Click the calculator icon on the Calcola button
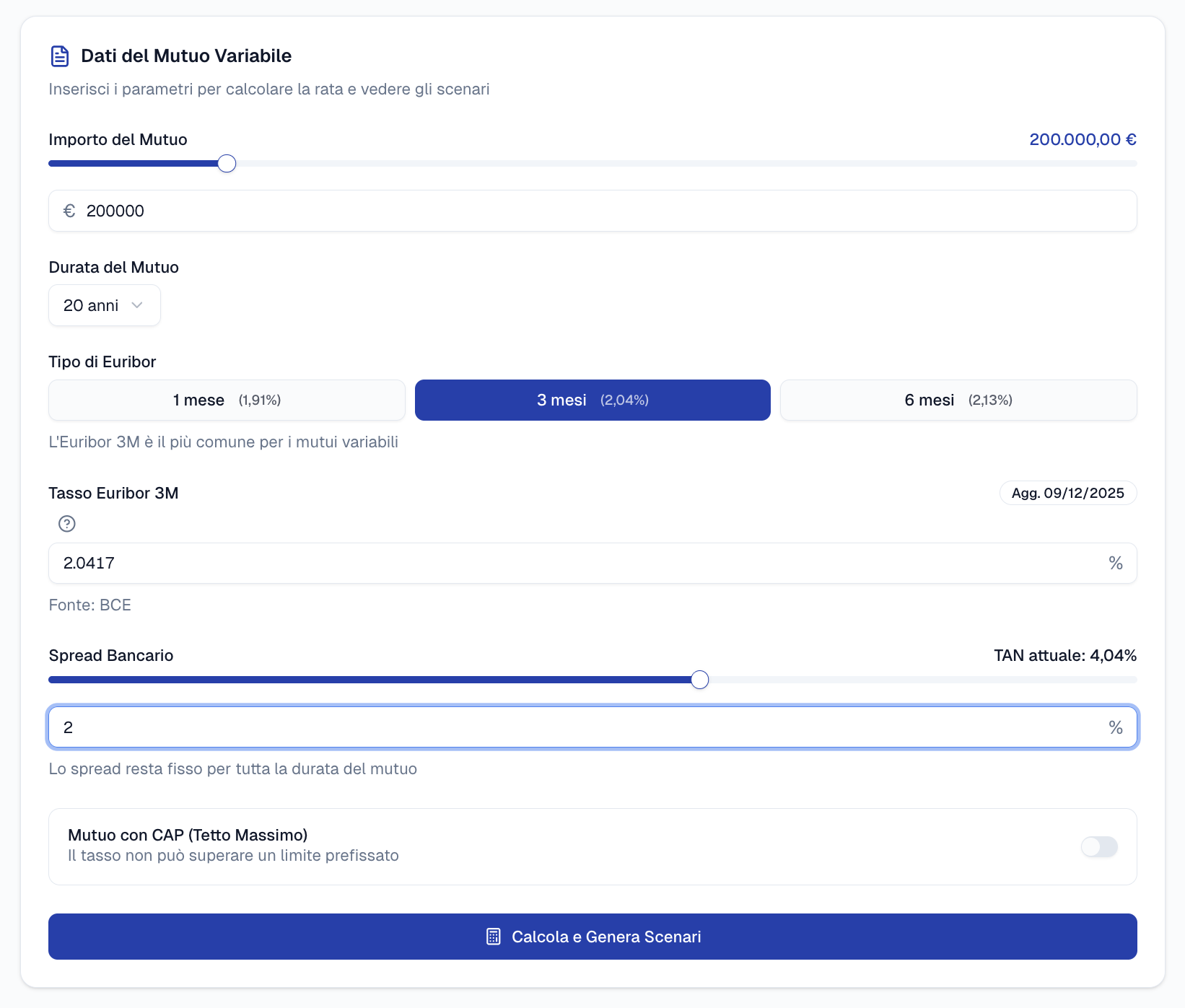The height and width of the screenshot is (1008, 1185). (494, 937)
